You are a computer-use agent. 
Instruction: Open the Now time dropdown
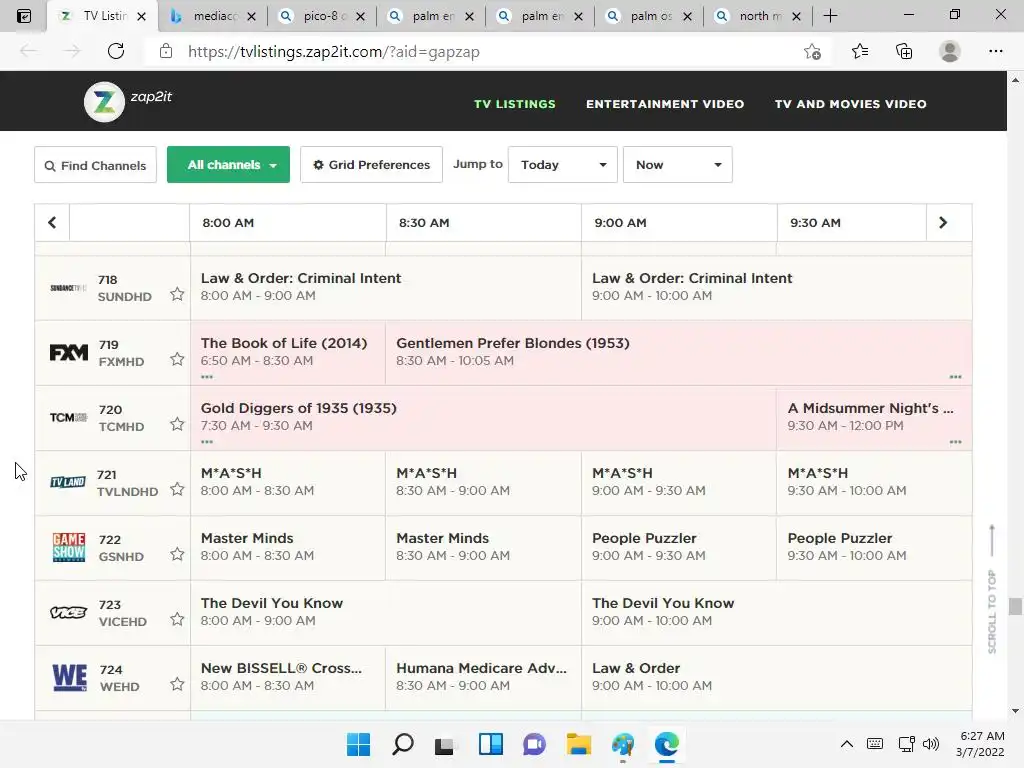pyautogui.click(x=677, y=165)
